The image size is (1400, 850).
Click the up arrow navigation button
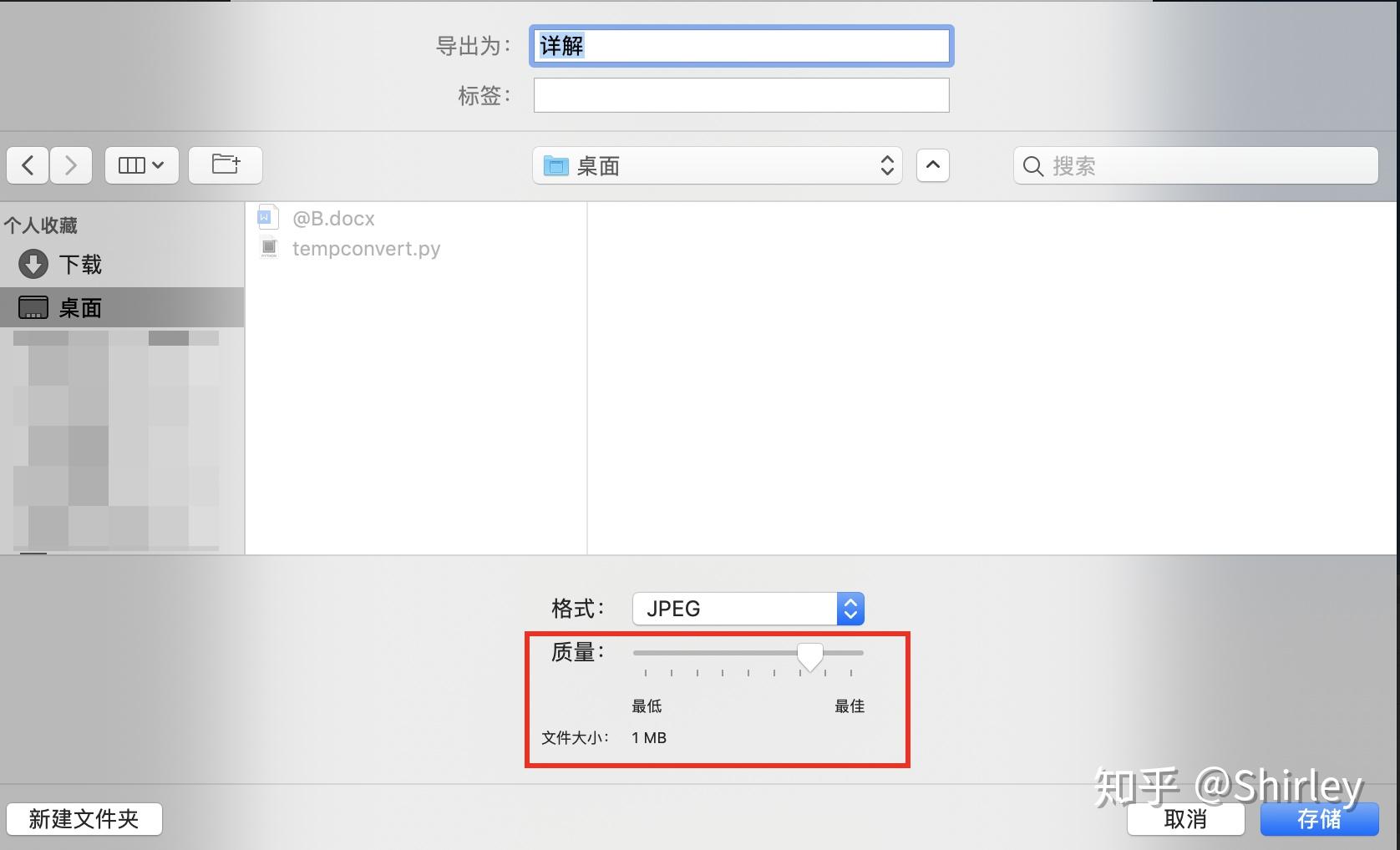(932, 165)
